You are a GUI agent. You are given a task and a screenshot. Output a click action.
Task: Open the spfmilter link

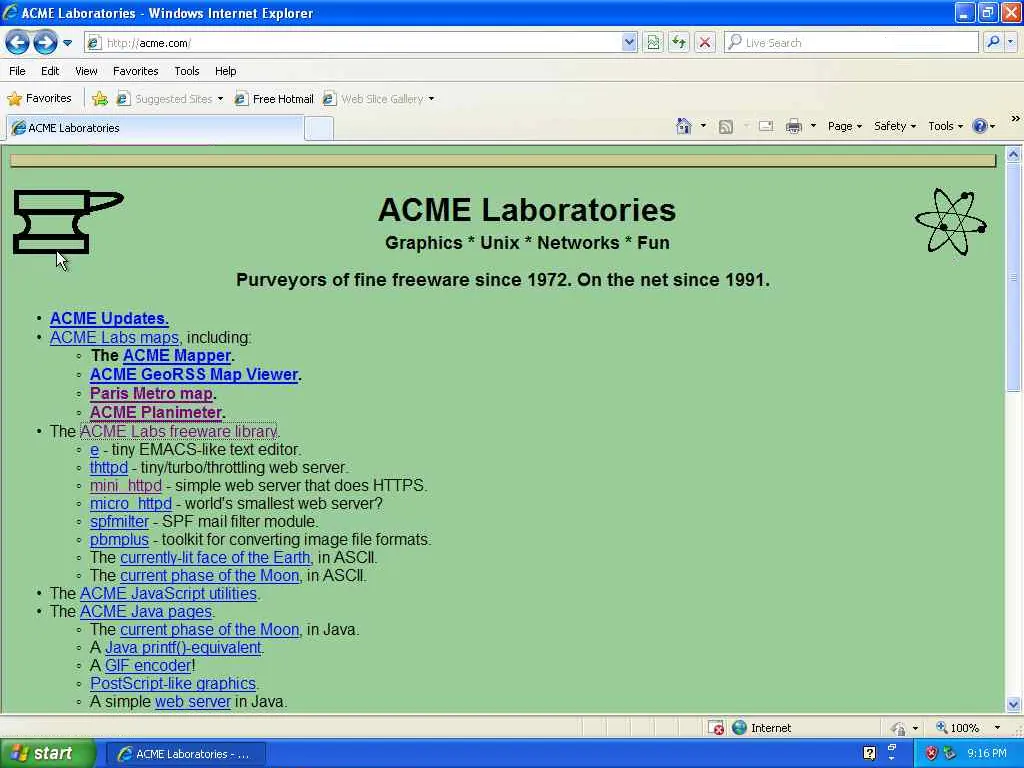point(120,522)
